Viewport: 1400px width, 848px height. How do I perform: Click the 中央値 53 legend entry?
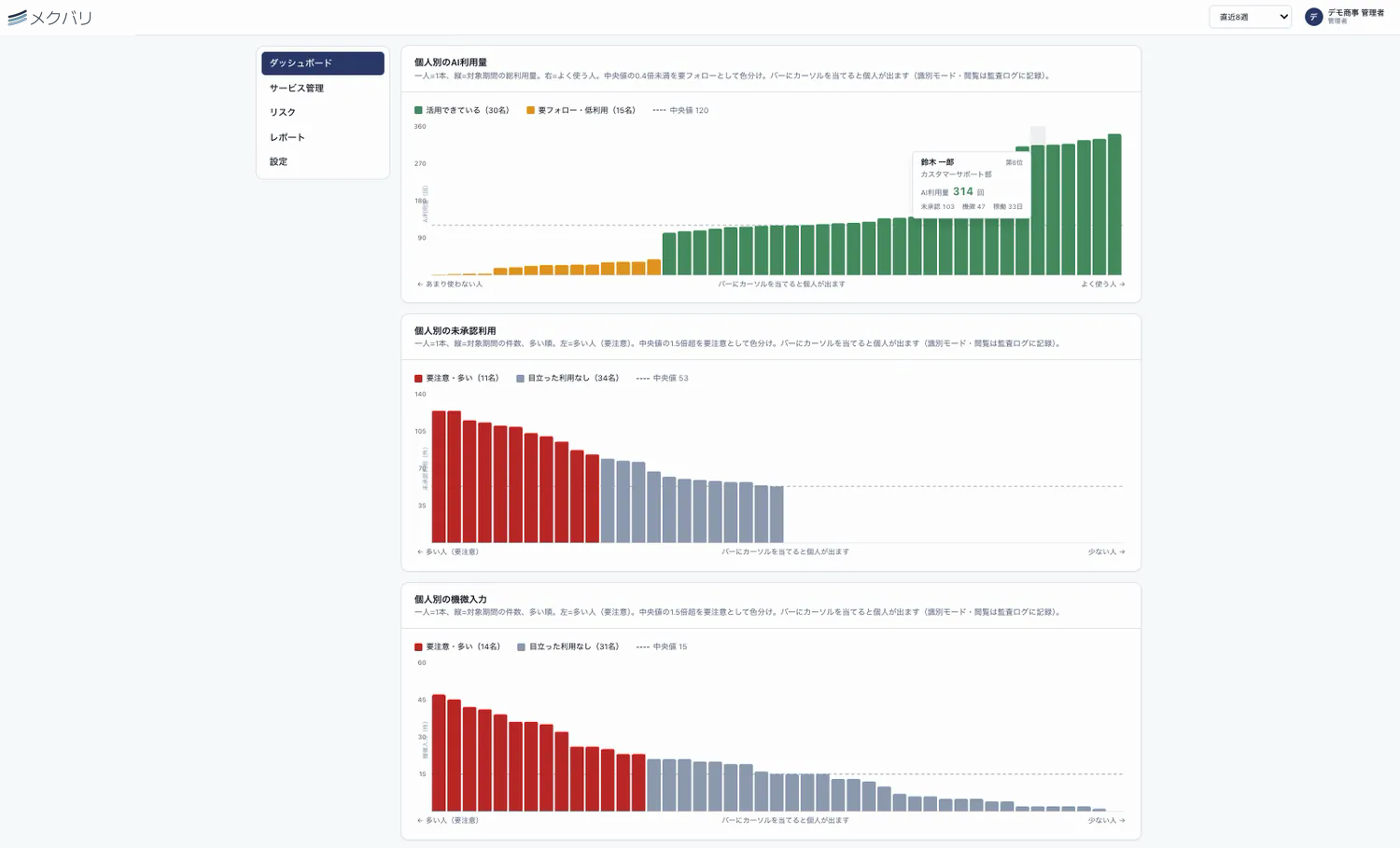tap(662, 379)
